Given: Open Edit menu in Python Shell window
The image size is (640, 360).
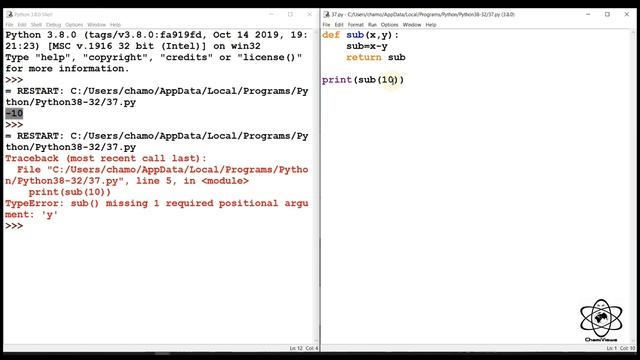Looking at the screenshot, I should pos(22,25).
